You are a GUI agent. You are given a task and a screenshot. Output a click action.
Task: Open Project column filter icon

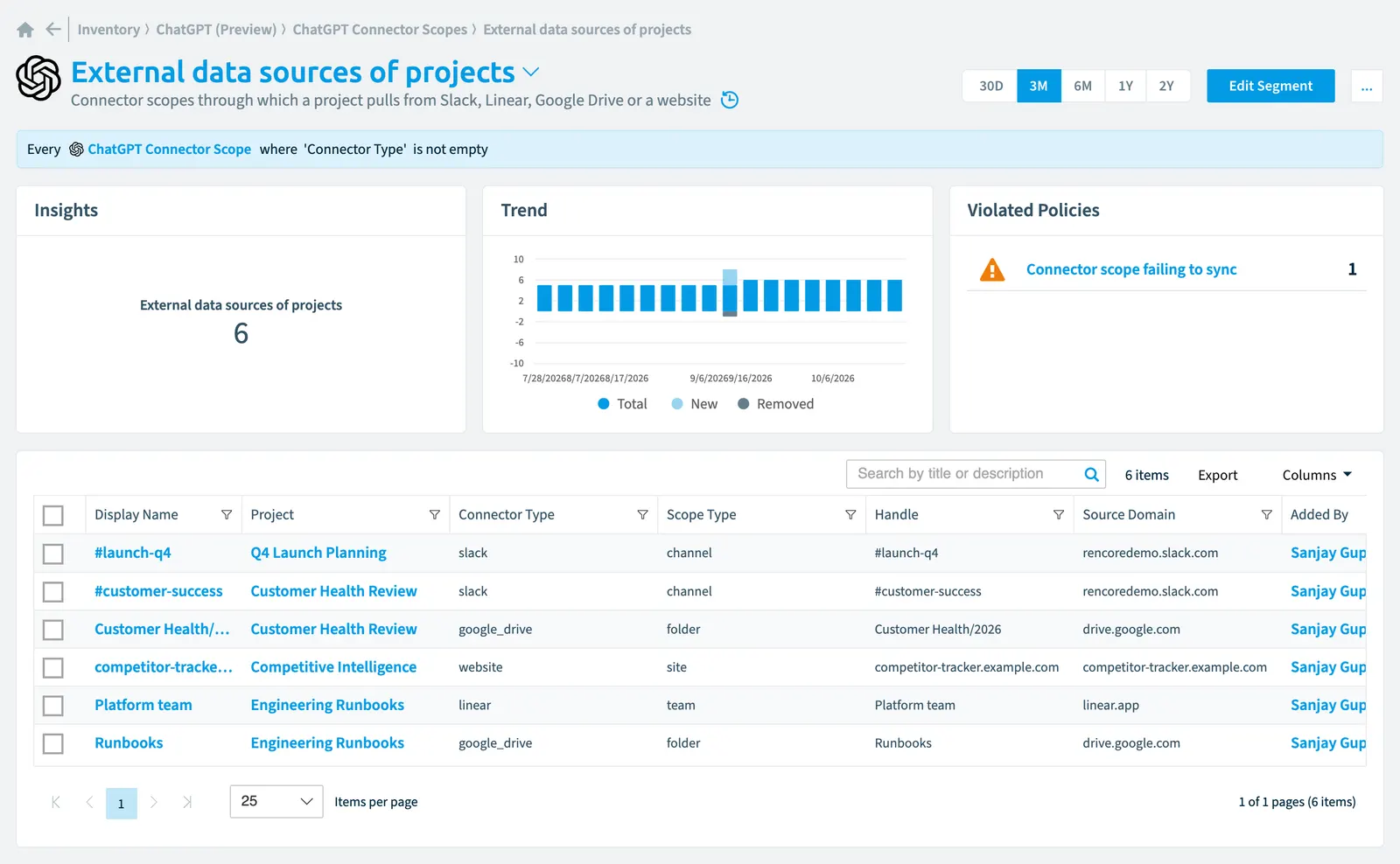point(435,515)
